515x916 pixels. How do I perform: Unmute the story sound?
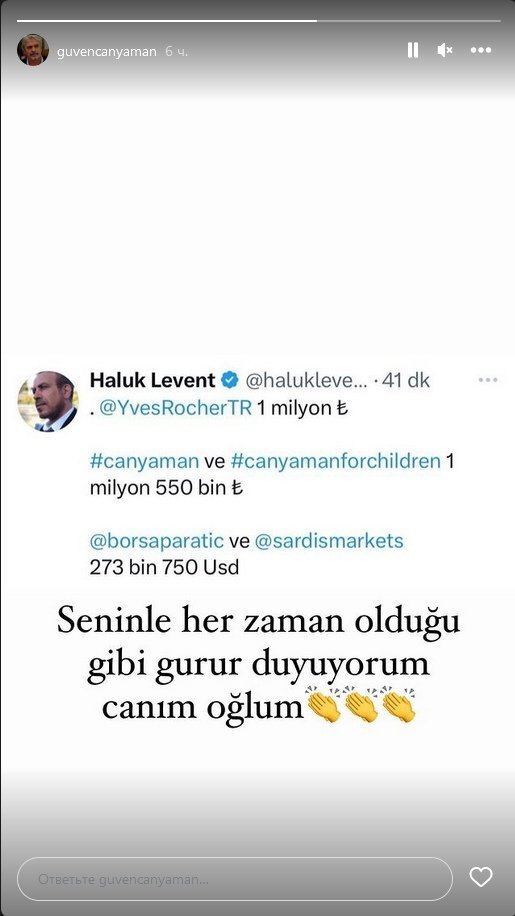point(445,50)
